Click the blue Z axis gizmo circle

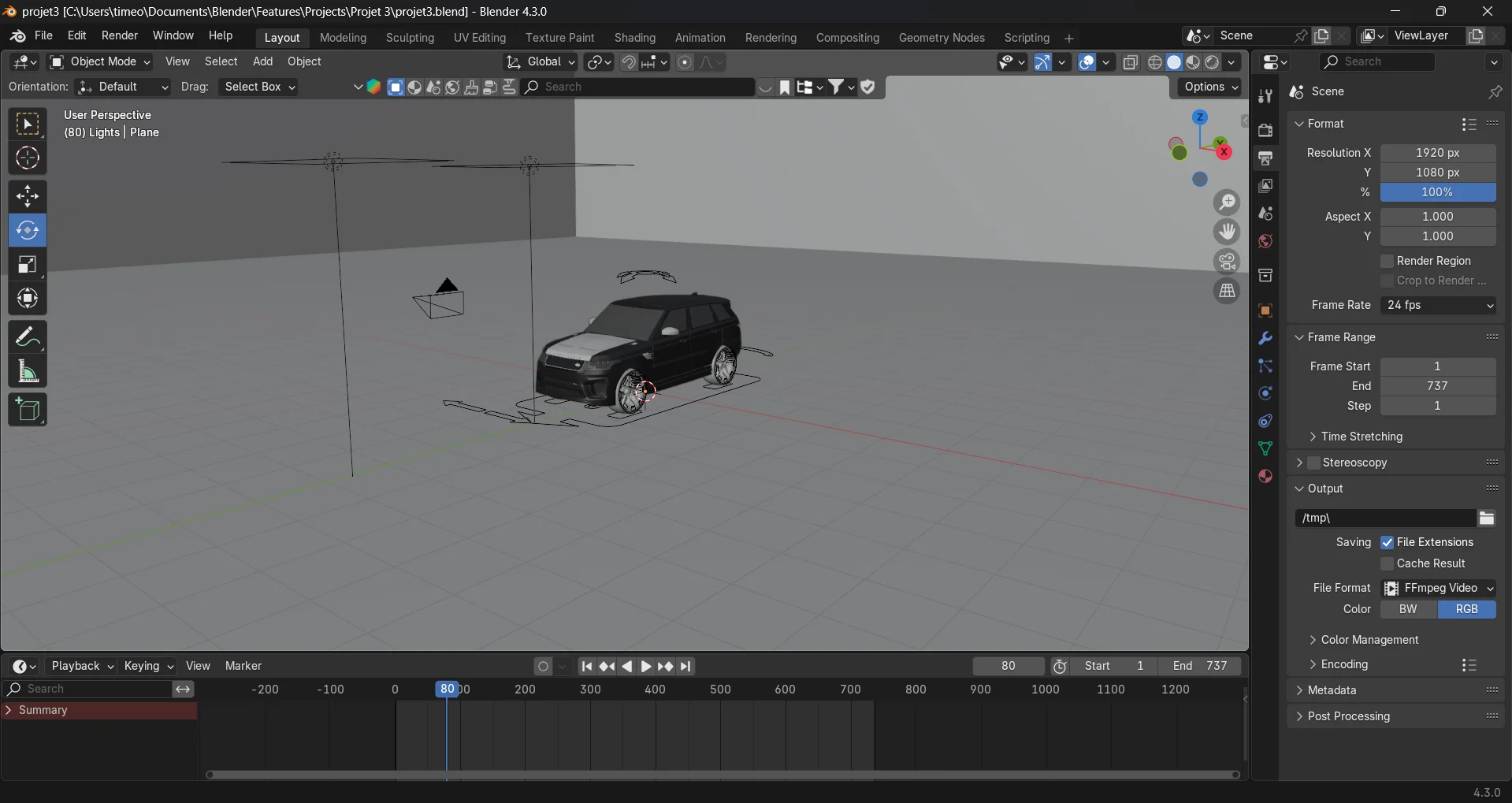pyautogui.click(x=1200, y=117)
